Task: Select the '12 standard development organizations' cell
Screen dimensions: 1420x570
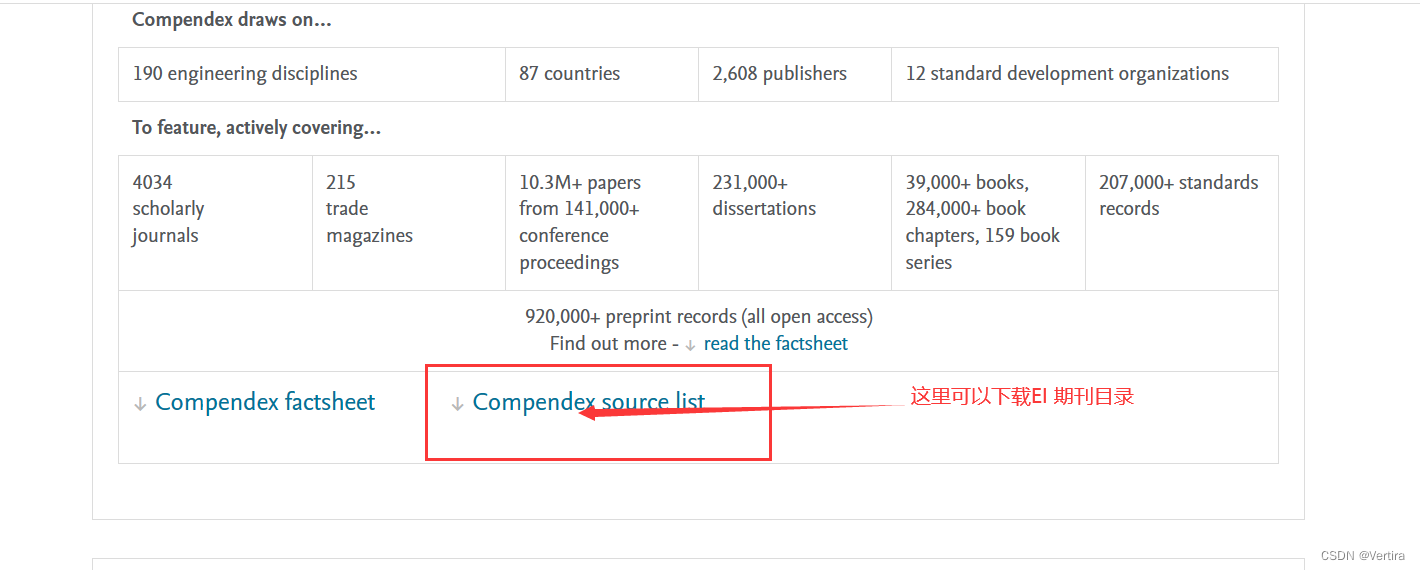Action: [1085, 74]
